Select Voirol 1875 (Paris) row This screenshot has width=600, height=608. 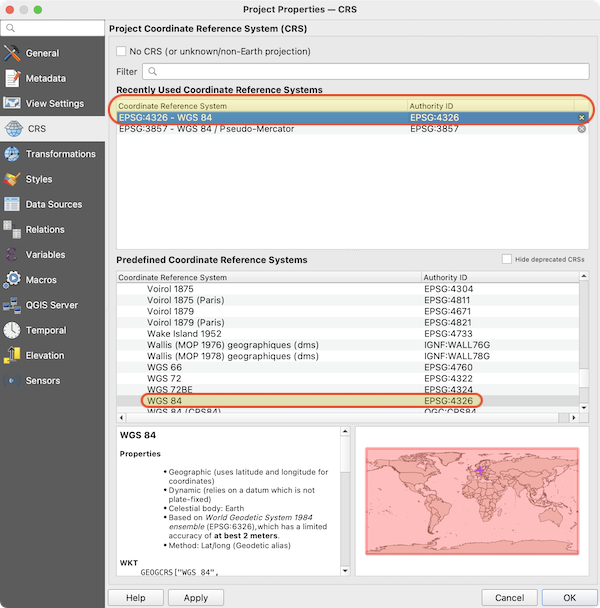coord(348,300)
